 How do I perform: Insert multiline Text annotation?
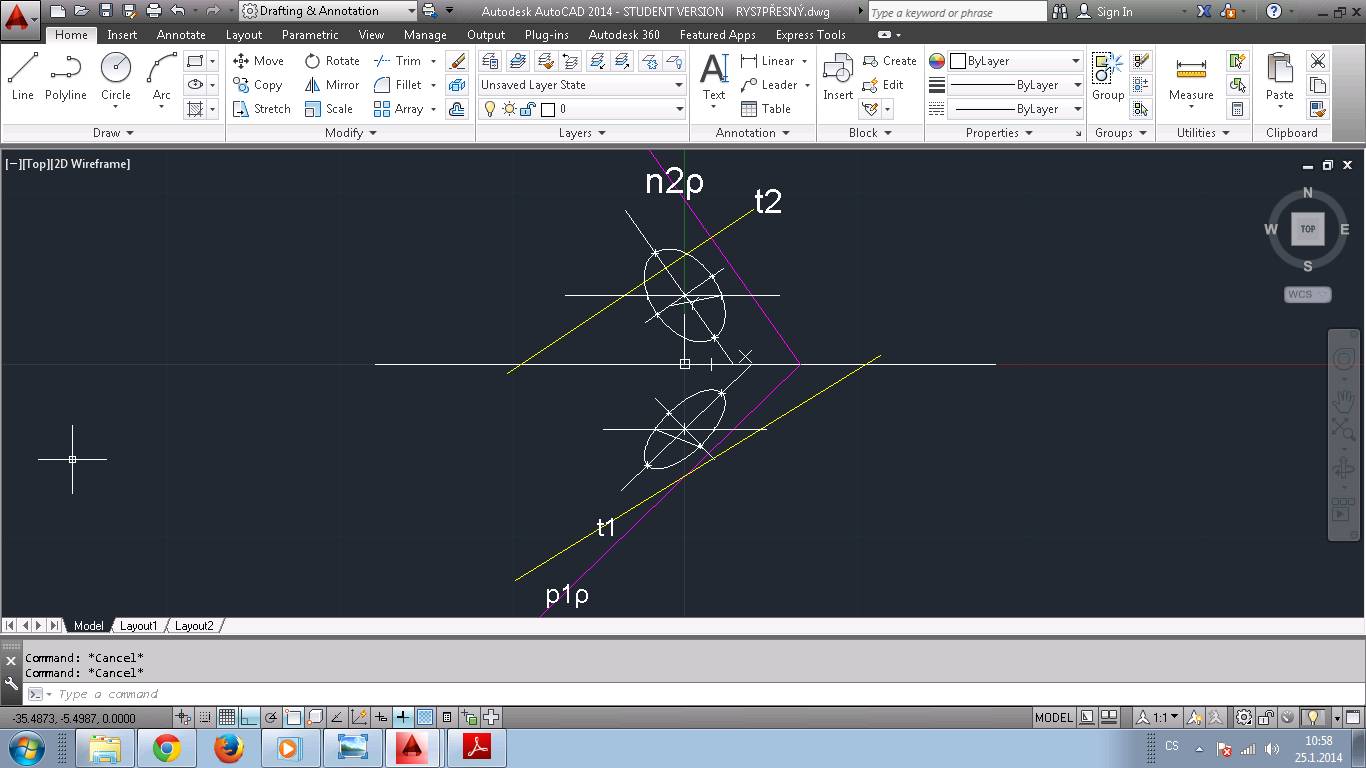click(x=714, y=77)
